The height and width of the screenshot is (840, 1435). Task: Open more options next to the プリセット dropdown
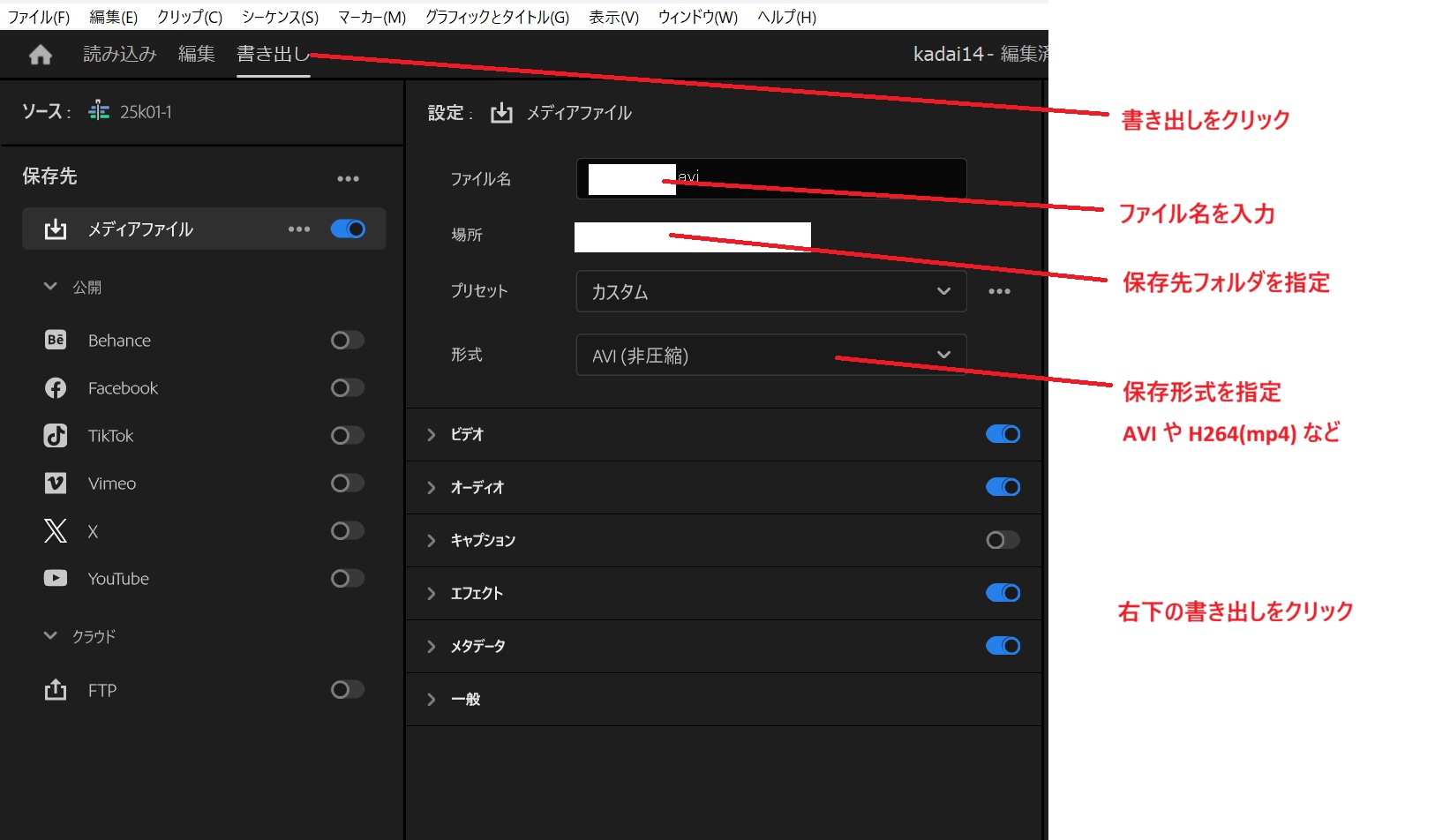pos(999,292)
